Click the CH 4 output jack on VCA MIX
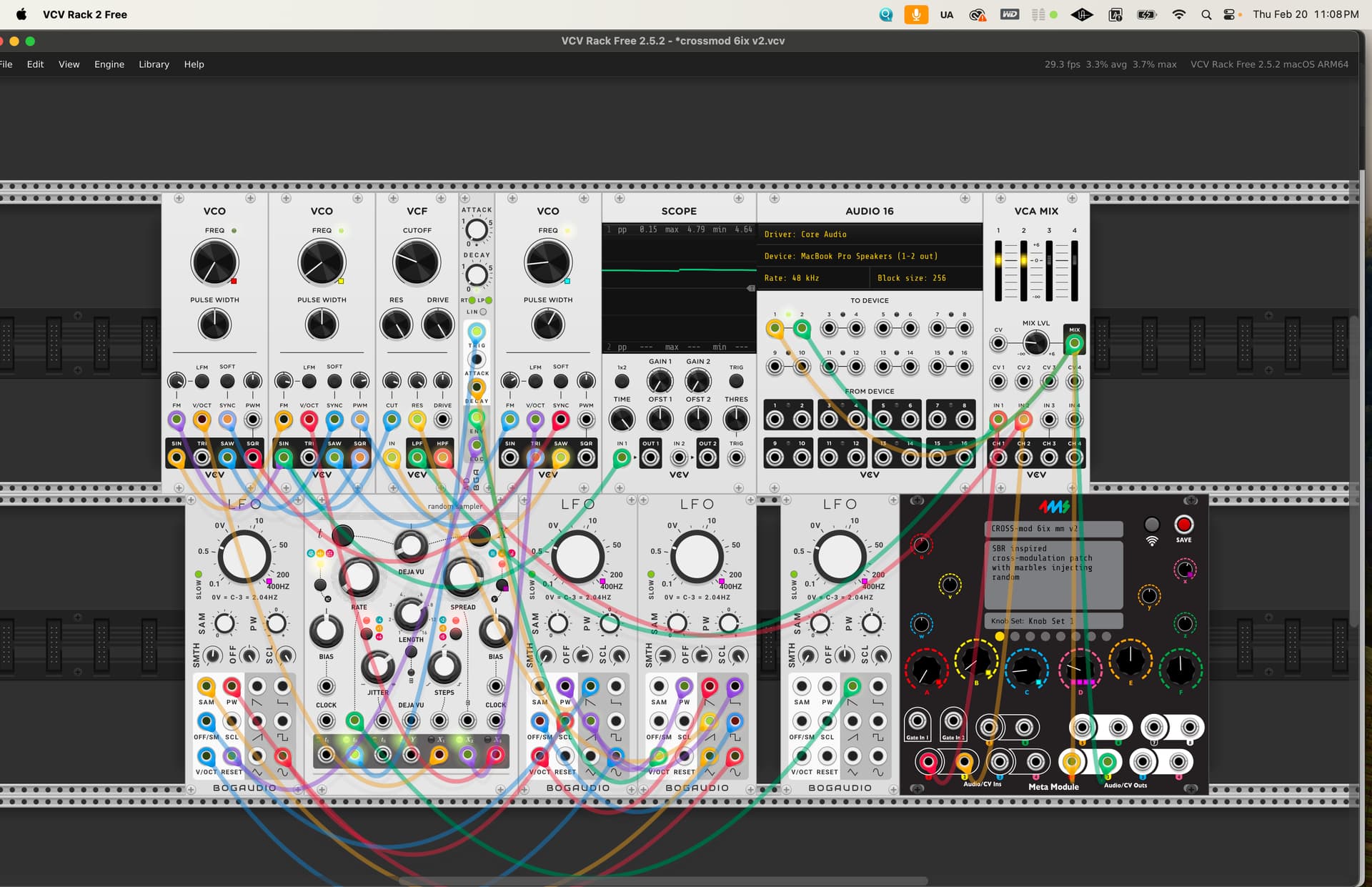Screen dimensions: 1372x887 (1074, 457)
